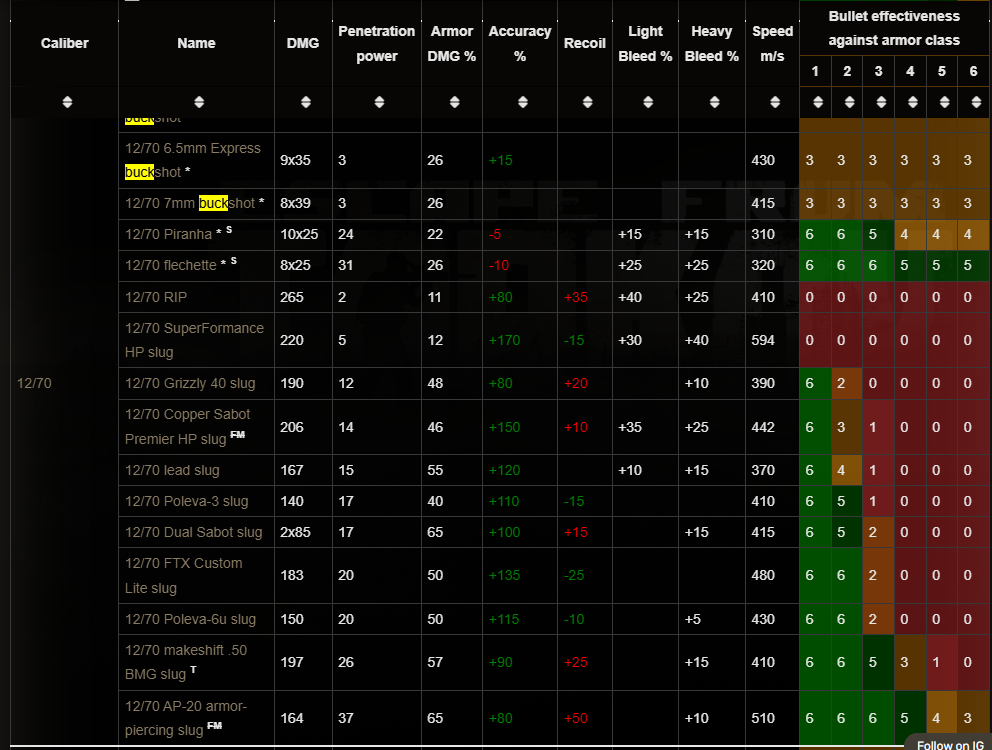The width and height of the screenshot is (992, 750).
Task: Open the 12/70 flechette ammo link
Action: [x=170, y=266]
